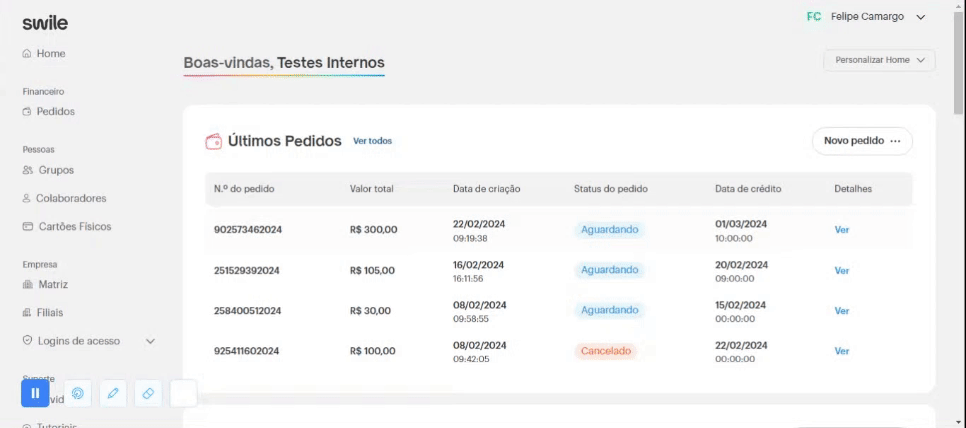Select the eraser annotation tool

click(148, 394)
